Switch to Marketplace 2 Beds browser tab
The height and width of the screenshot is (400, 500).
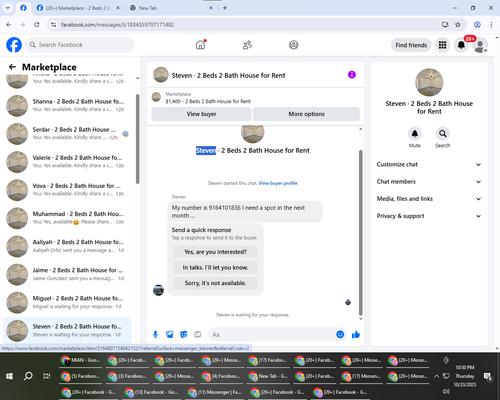point(78,8)
